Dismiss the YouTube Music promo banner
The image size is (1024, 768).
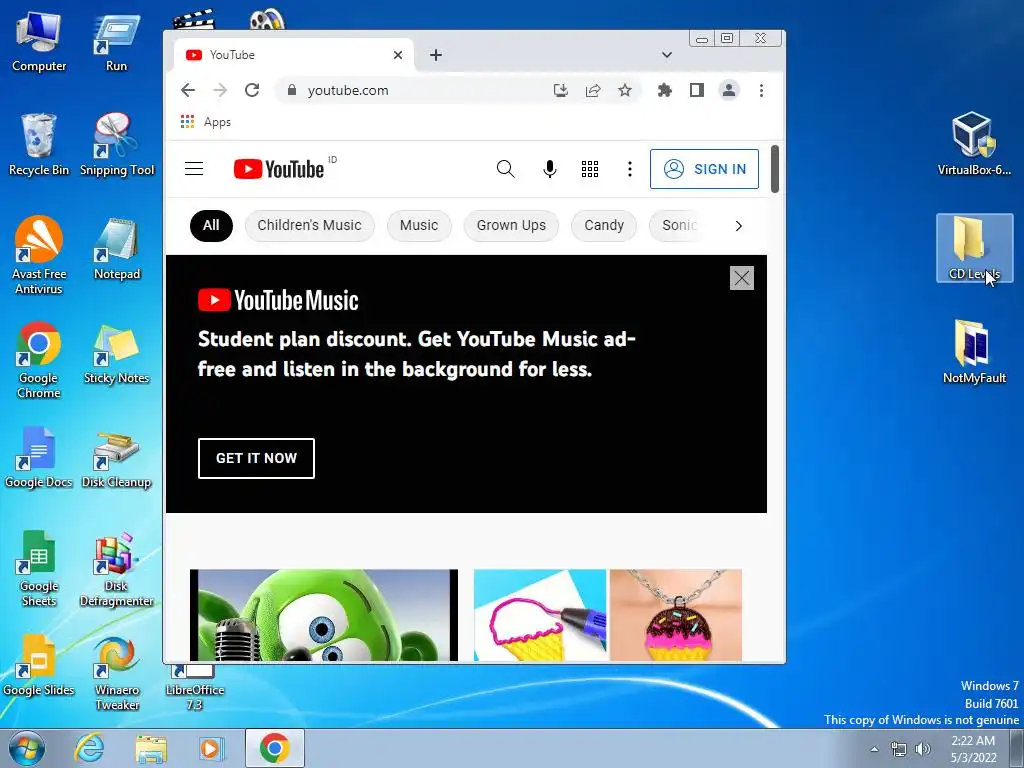tap(742, 278)
